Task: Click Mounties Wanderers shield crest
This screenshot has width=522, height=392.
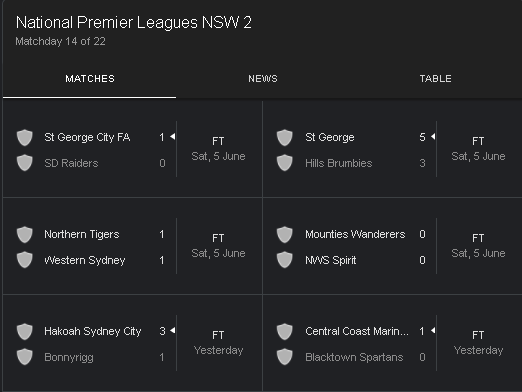Action: [x=285, y=234]
